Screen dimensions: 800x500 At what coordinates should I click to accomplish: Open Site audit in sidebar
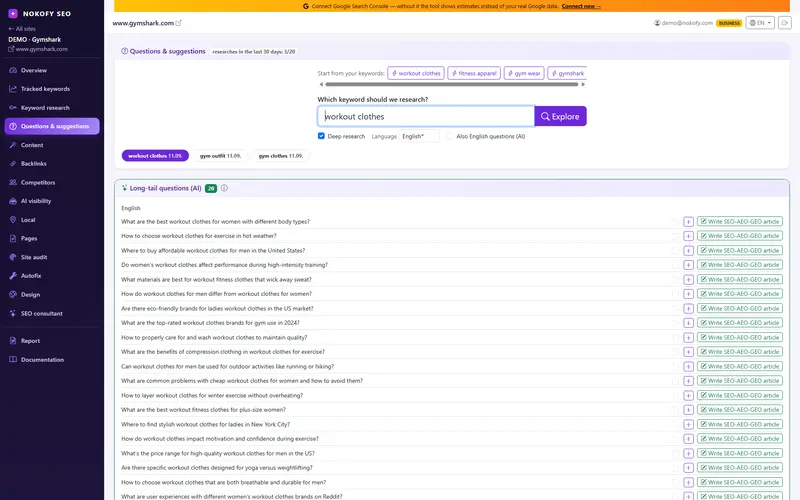pos(34,257)
